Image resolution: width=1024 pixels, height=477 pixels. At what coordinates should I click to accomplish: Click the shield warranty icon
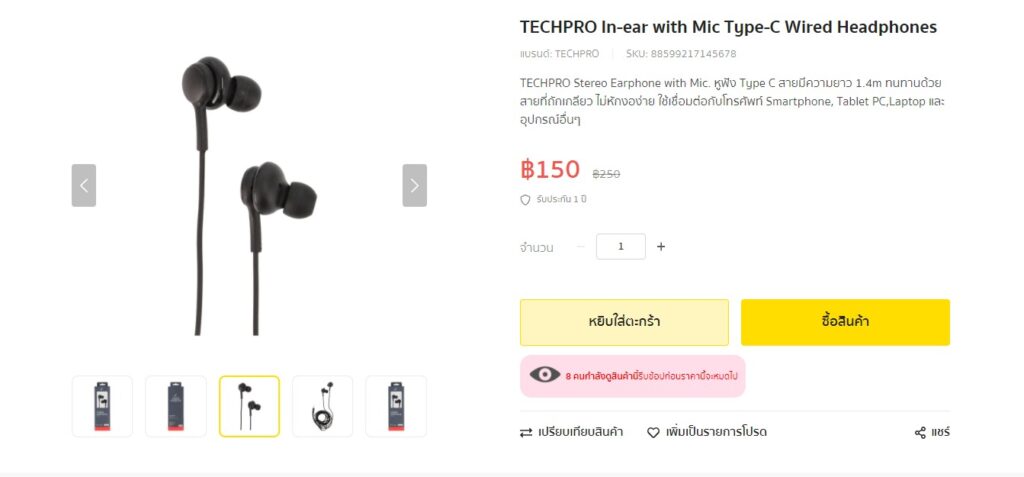525,200
